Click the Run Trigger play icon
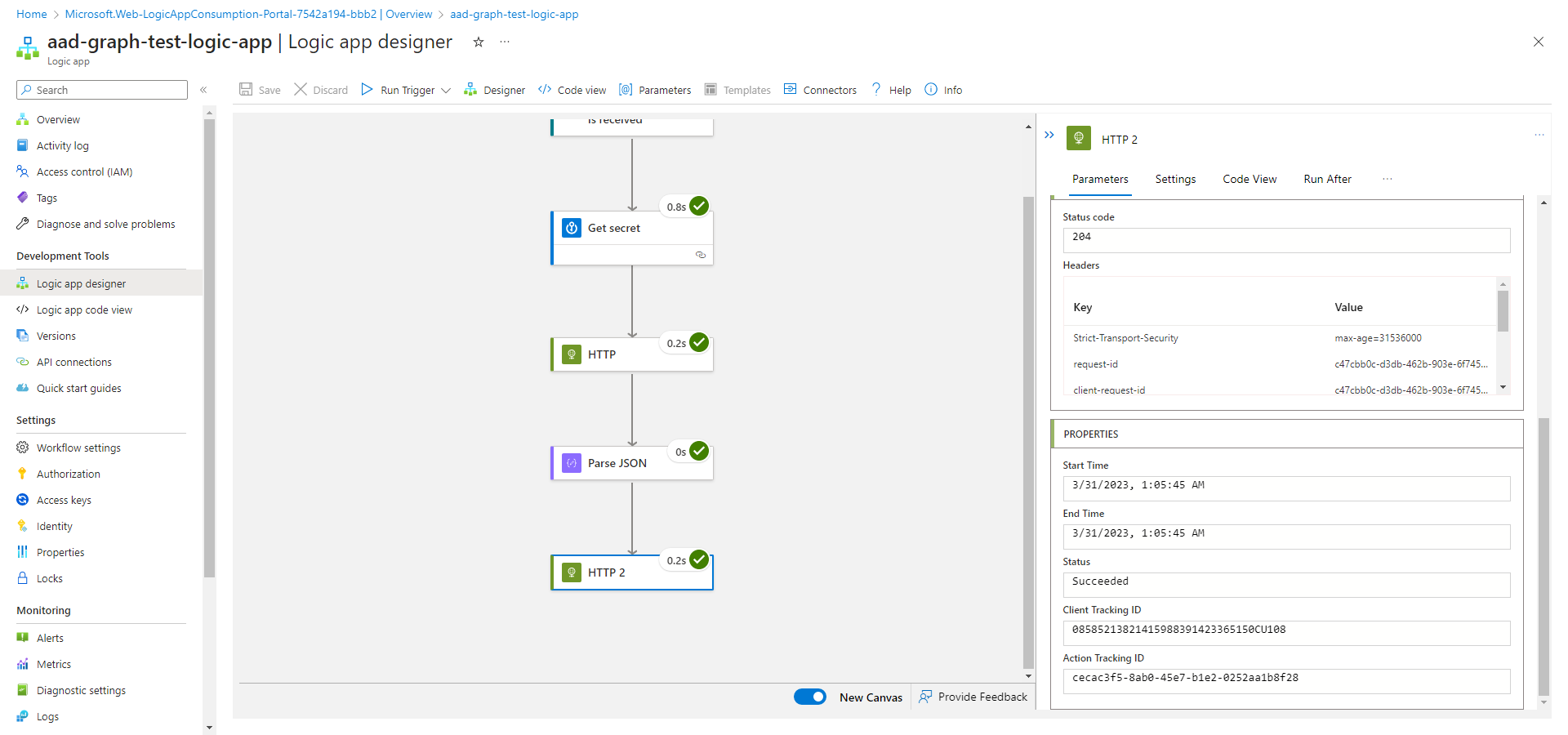Viewport: 1568px width, 735px height. [x=367, y=89]
